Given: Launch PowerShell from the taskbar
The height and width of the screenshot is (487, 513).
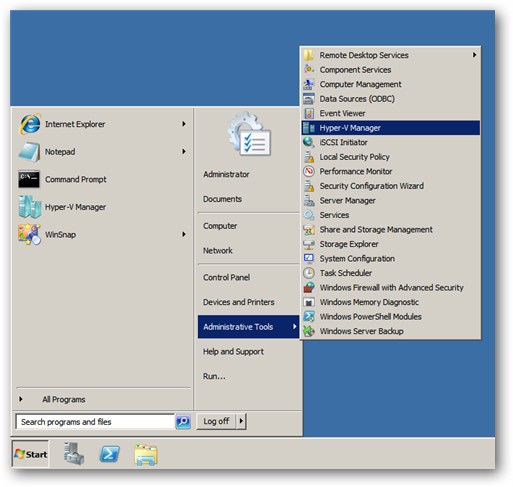Looking at the screenshot, I should pyautogui.click(x=110, y=454).
